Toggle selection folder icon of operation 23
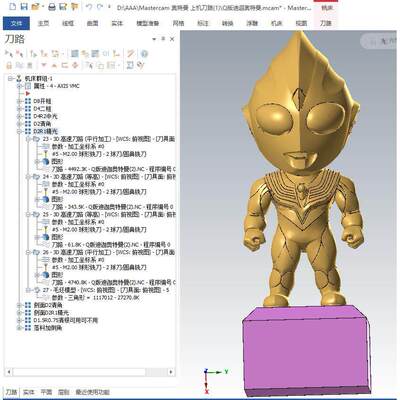This screenshot has height=400, width=400. (x=36, y=139)
